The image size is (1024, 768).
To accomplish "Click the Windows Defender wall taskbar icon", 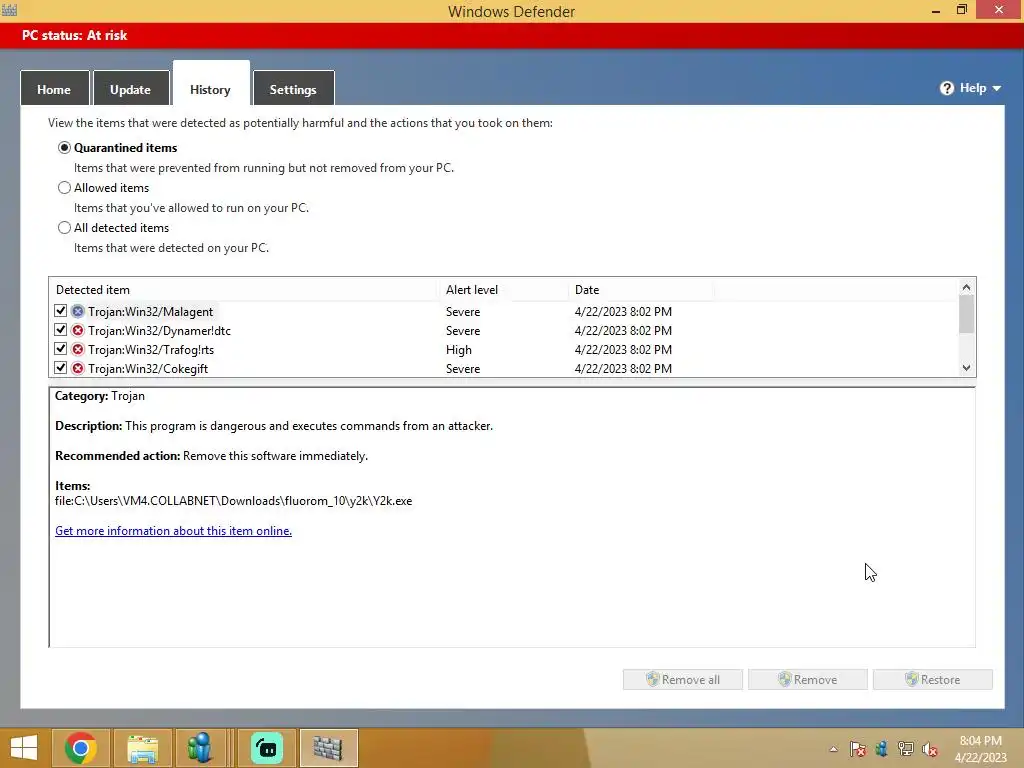I will click(328, 748).
